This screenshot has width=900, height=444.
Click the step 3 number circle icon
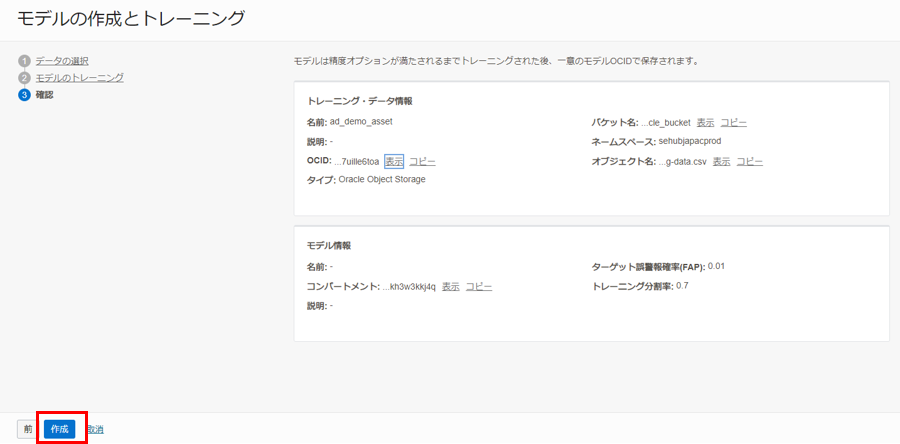(x=23, y=95)
